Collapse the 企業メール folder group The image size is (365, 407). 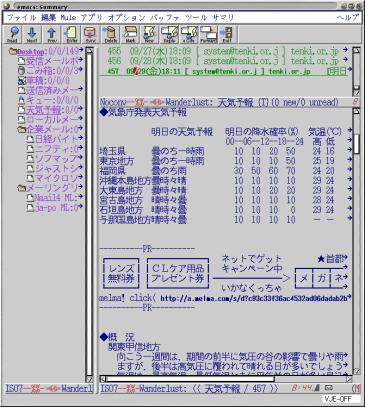tap(22, 129)
